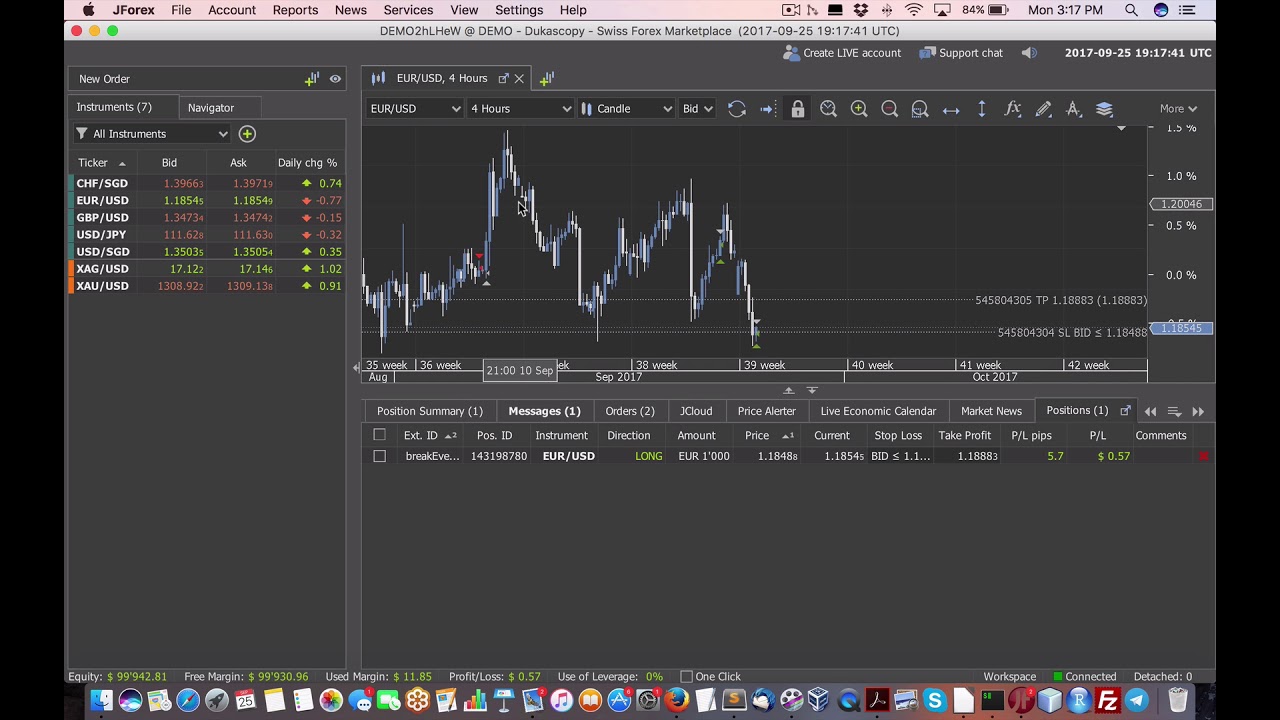Open the Workspace selector
This screenshot has width=1280, height=720.
(x=1009, y=677)
